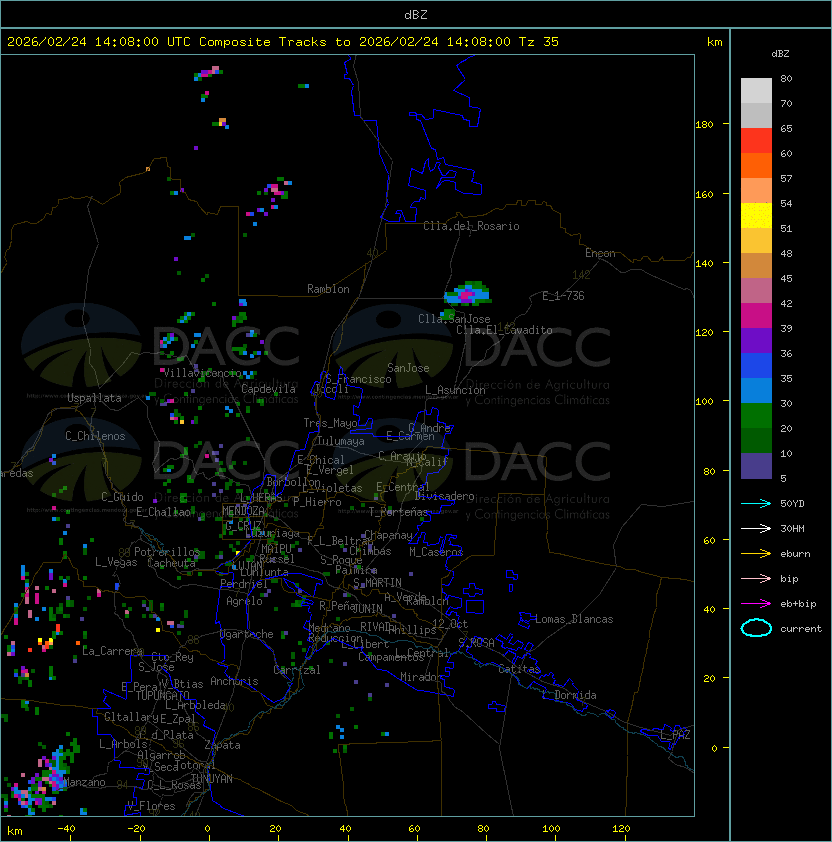Click the 'TUNUYAN' map label
Screen dimensions: 832x842
pos(212,779)
